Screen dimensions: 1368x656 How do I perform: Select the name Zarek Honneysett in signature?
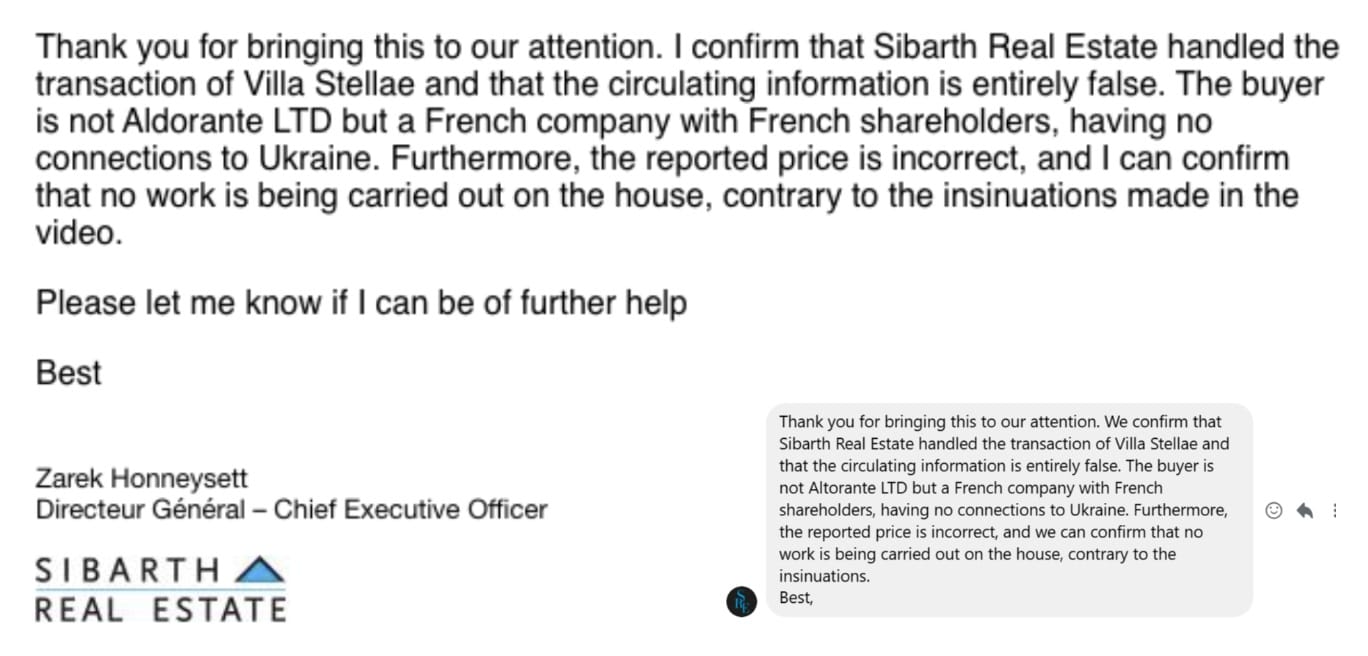142,478
